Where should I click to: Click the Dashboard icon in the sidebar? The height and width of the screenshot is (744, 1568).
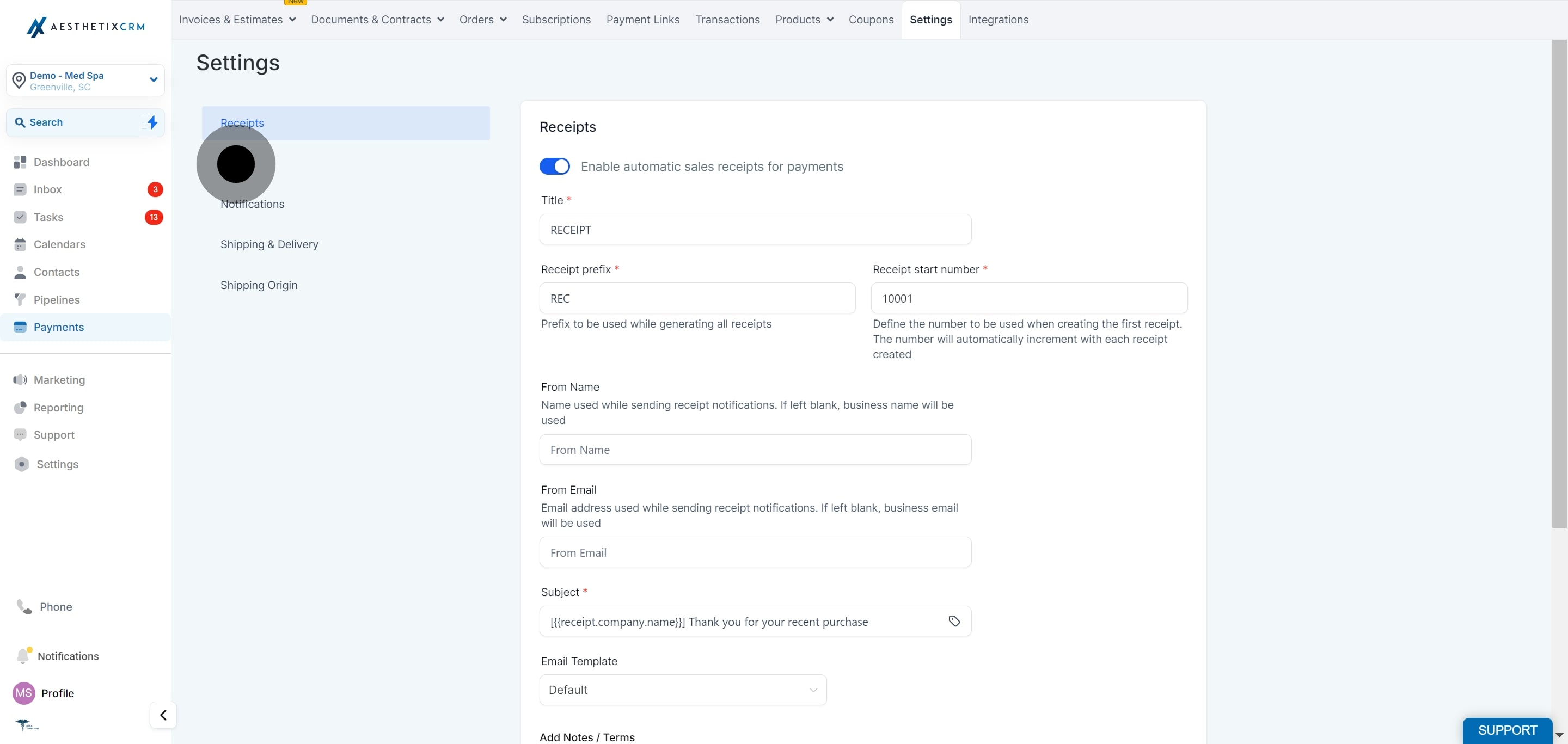20,162
